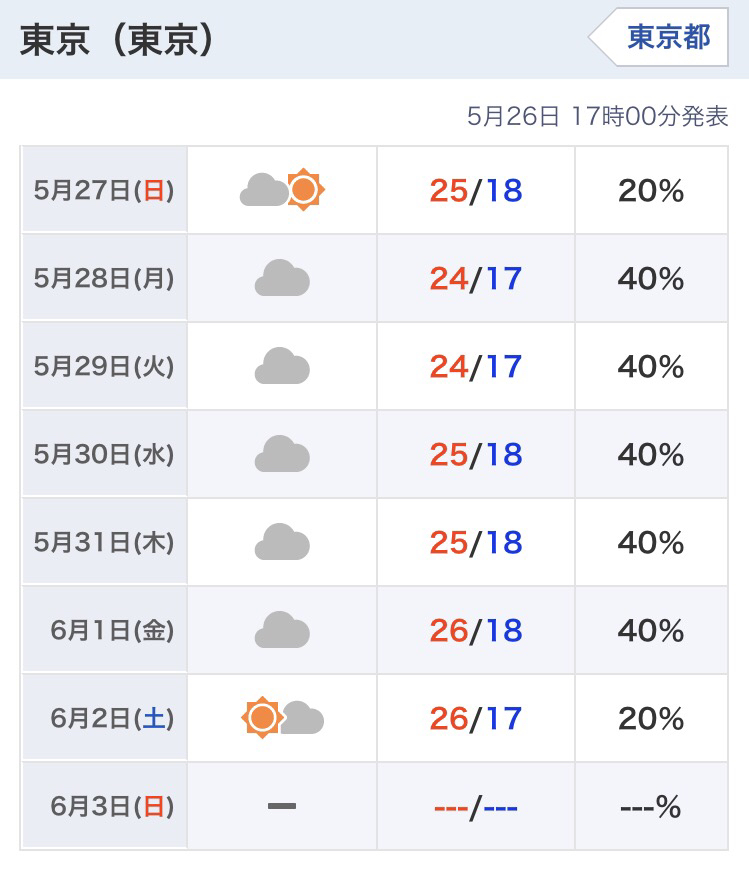Click the 東京（東京） page title
Image resolution: width=749 pixels, height=870 pixels.
tap(117, 40)
